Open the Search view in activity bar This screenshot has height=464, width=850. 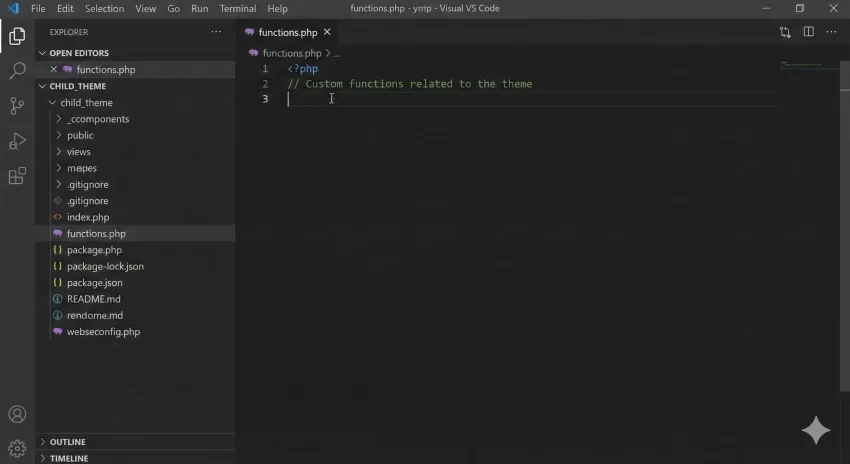click(x=17, y=70)
